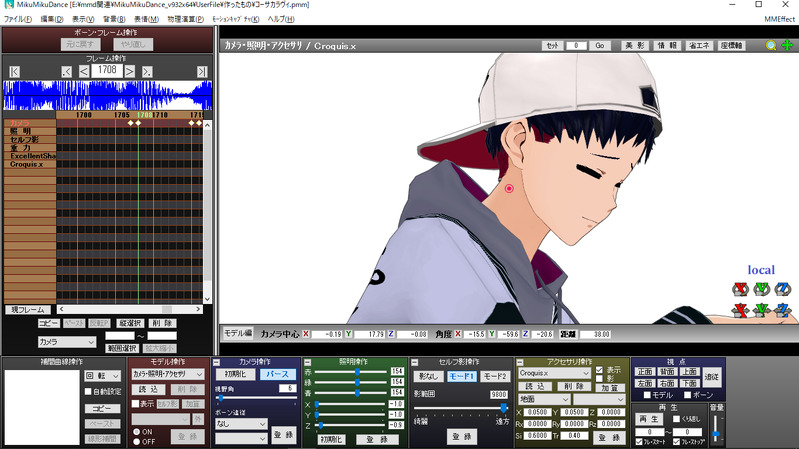The height and width of the screenshot is (449, 799).
Task: Open the empty dropdown under なし in camera panel
Action: coord(241,438)
